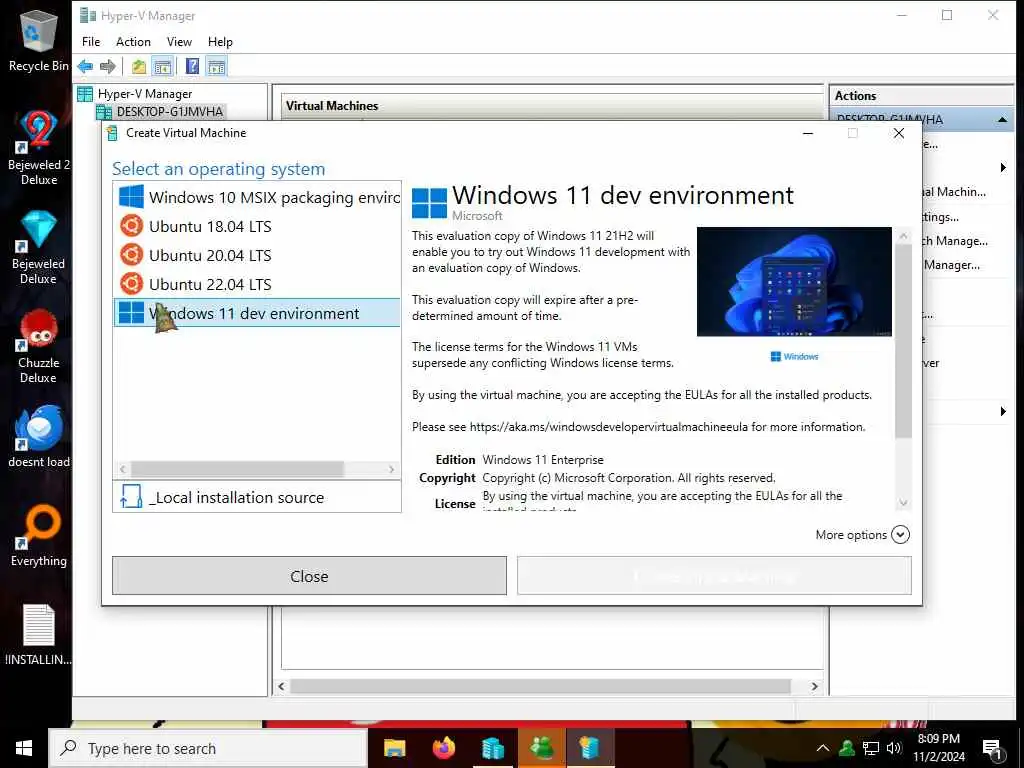Viewport: 1024px width, 768px height.
Task: Open Everything search desktop shortcut
Action: (39, 536)
